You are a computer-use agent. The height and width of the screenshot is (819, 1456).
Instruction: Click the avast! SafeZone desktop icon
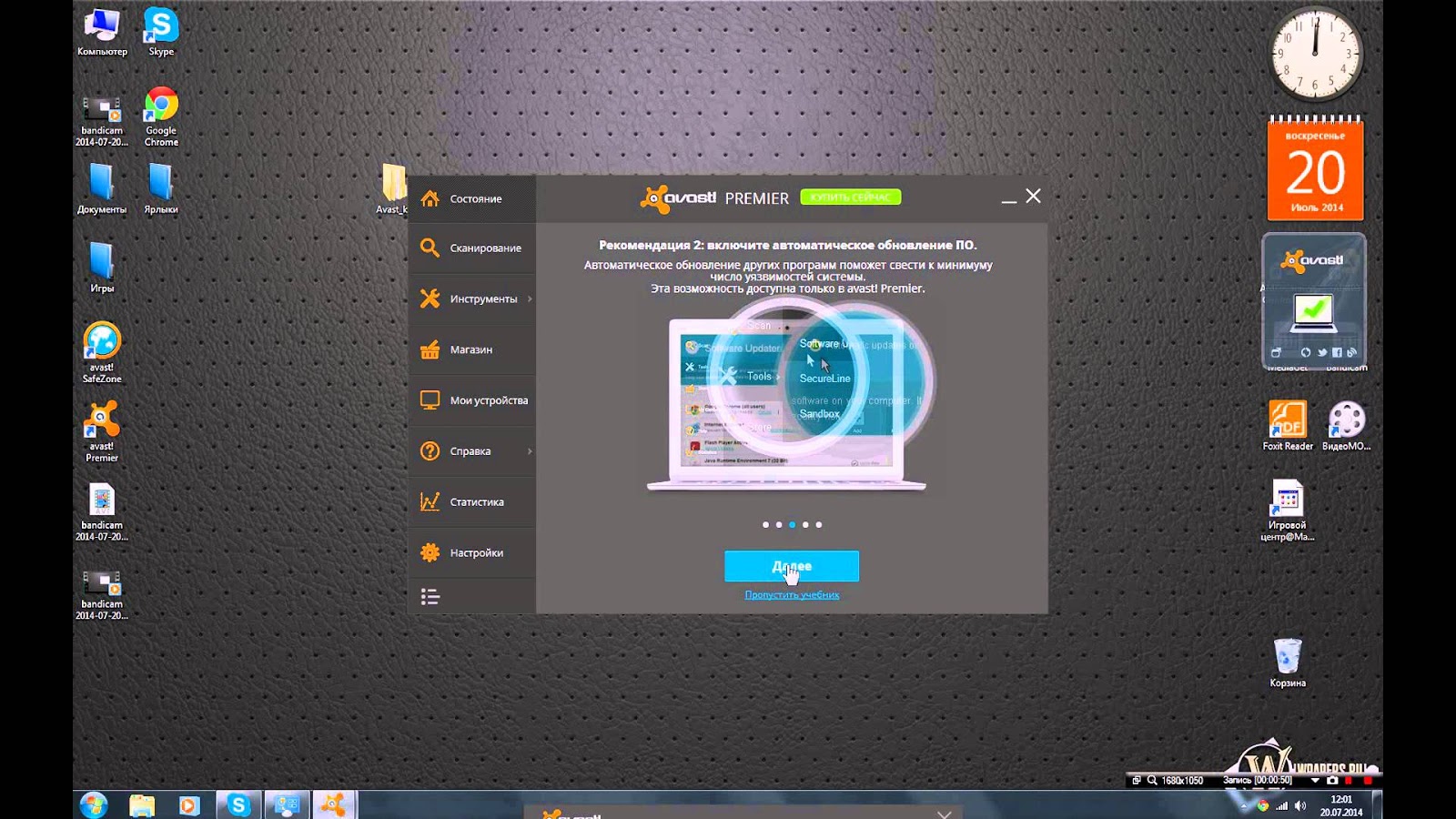coord(102,352)
